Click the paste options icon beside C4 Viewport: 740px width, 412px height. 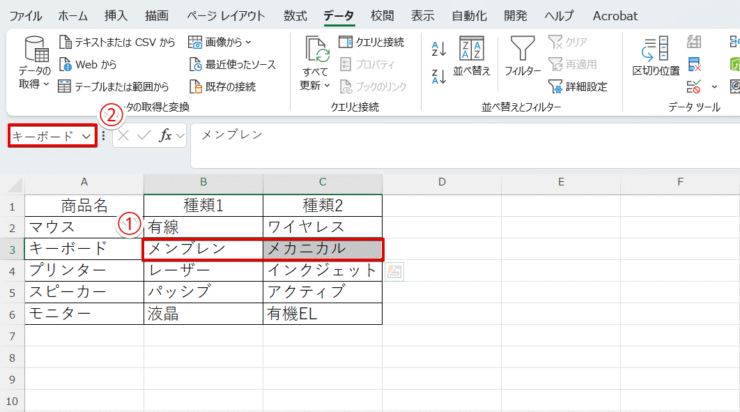tap(395, 271)
